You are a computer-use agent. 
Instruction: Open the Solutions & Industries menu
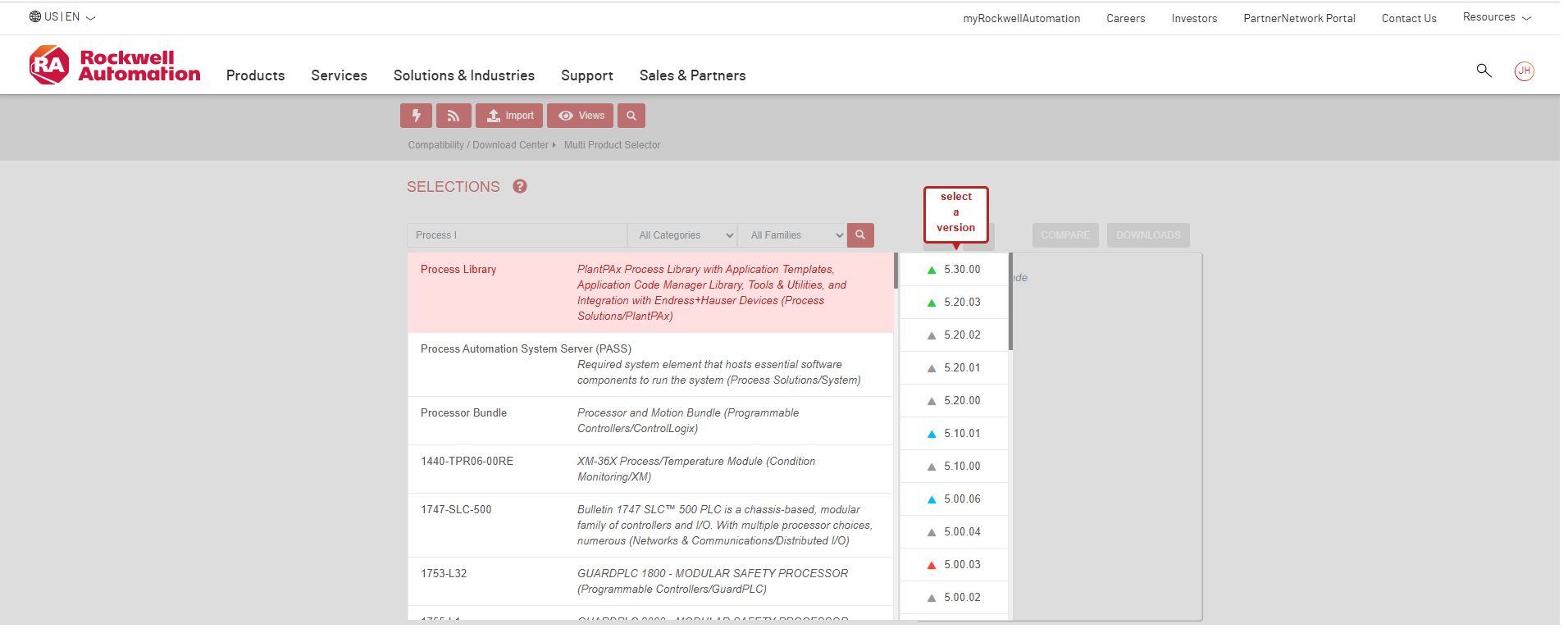pos(464,75)
